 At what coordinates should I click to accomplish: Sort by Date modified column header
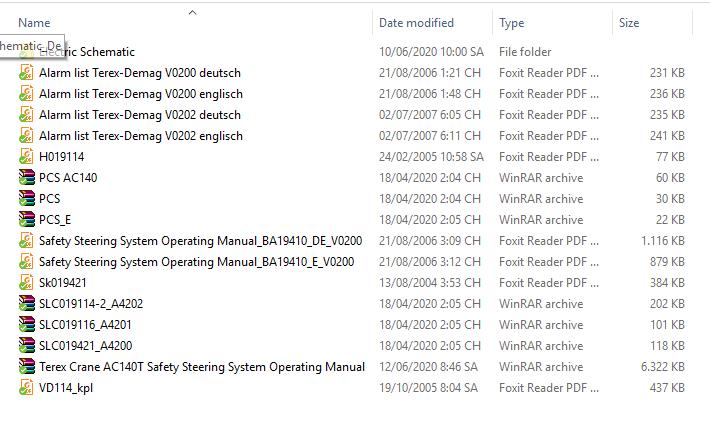416,23
